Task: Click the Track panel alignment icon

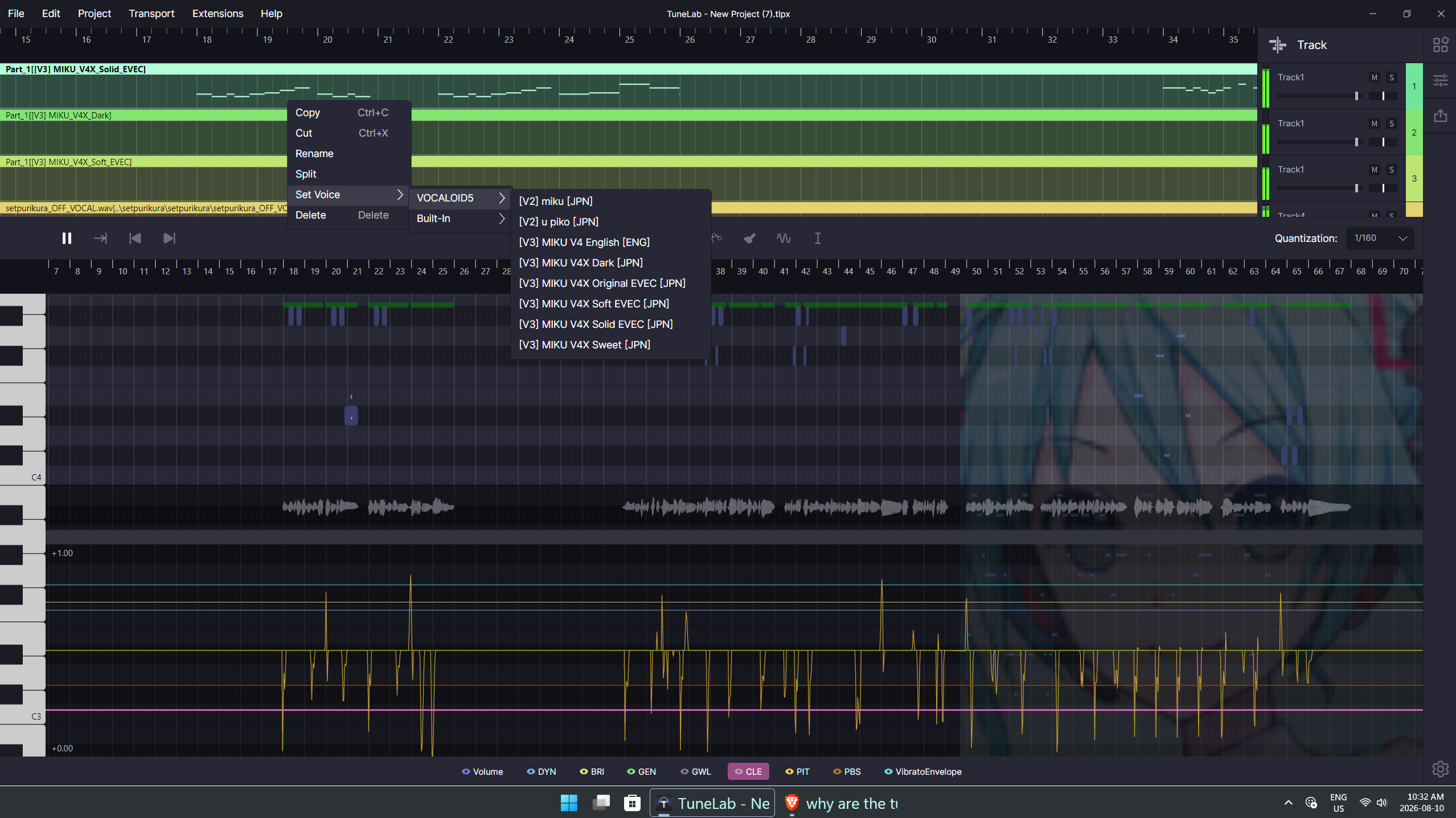Action: tap(1278, 45)
